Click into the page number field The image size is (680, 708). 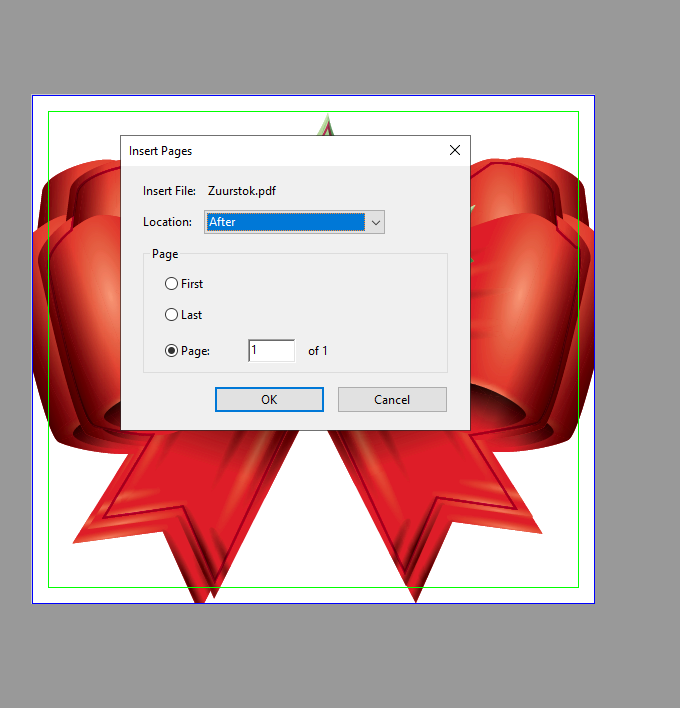(272, 351)
